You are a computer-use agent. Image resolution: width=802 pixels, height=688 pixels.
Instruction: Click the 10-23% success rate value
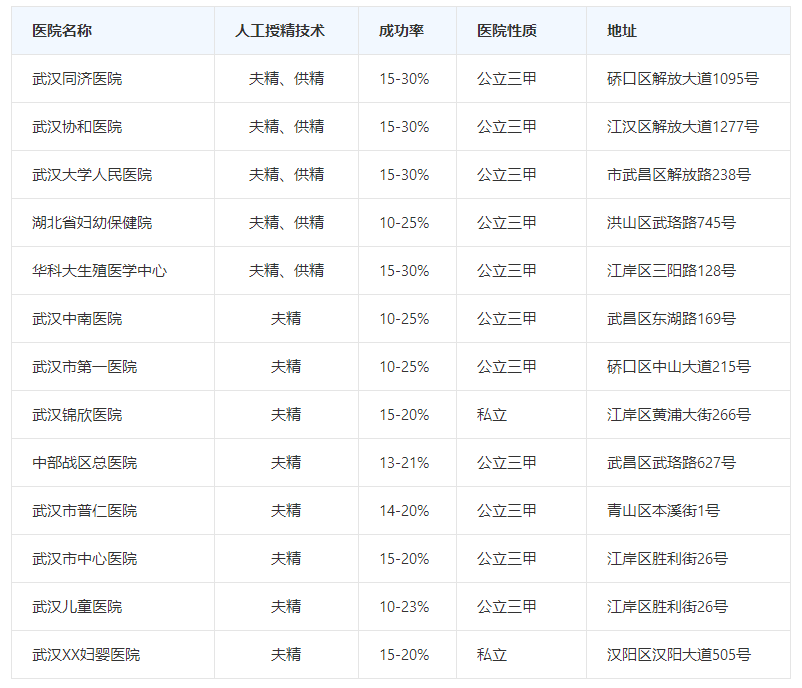click(x=404, y=607)
